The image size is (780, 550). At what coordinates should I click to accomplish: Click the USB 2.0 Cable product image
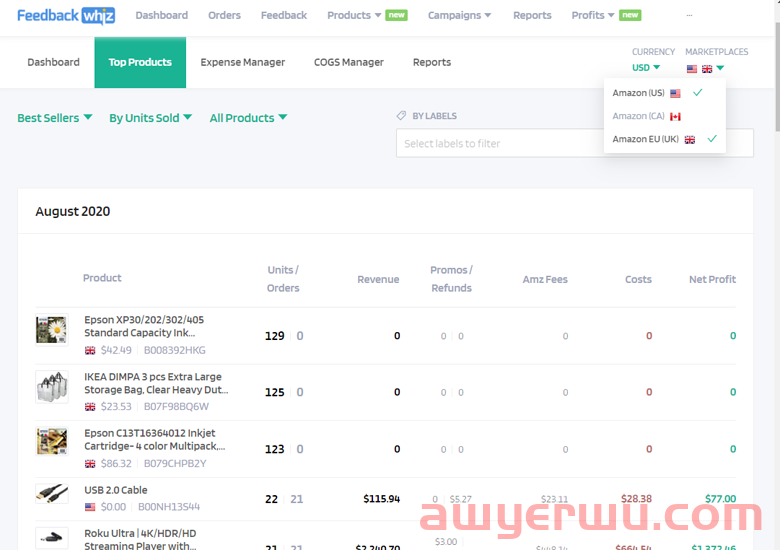click(x=52, y=493)
